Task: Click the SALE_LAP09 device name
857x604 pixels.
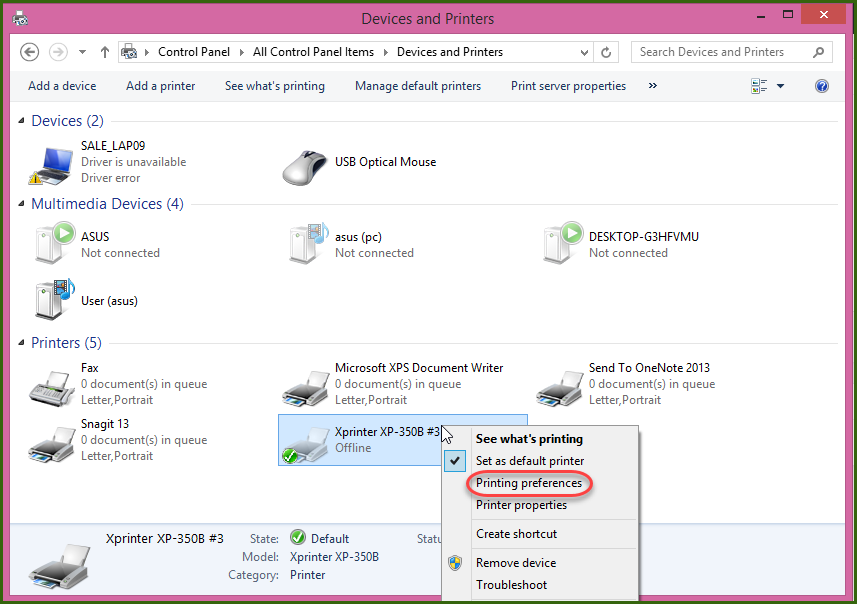Action: [113, 146]
